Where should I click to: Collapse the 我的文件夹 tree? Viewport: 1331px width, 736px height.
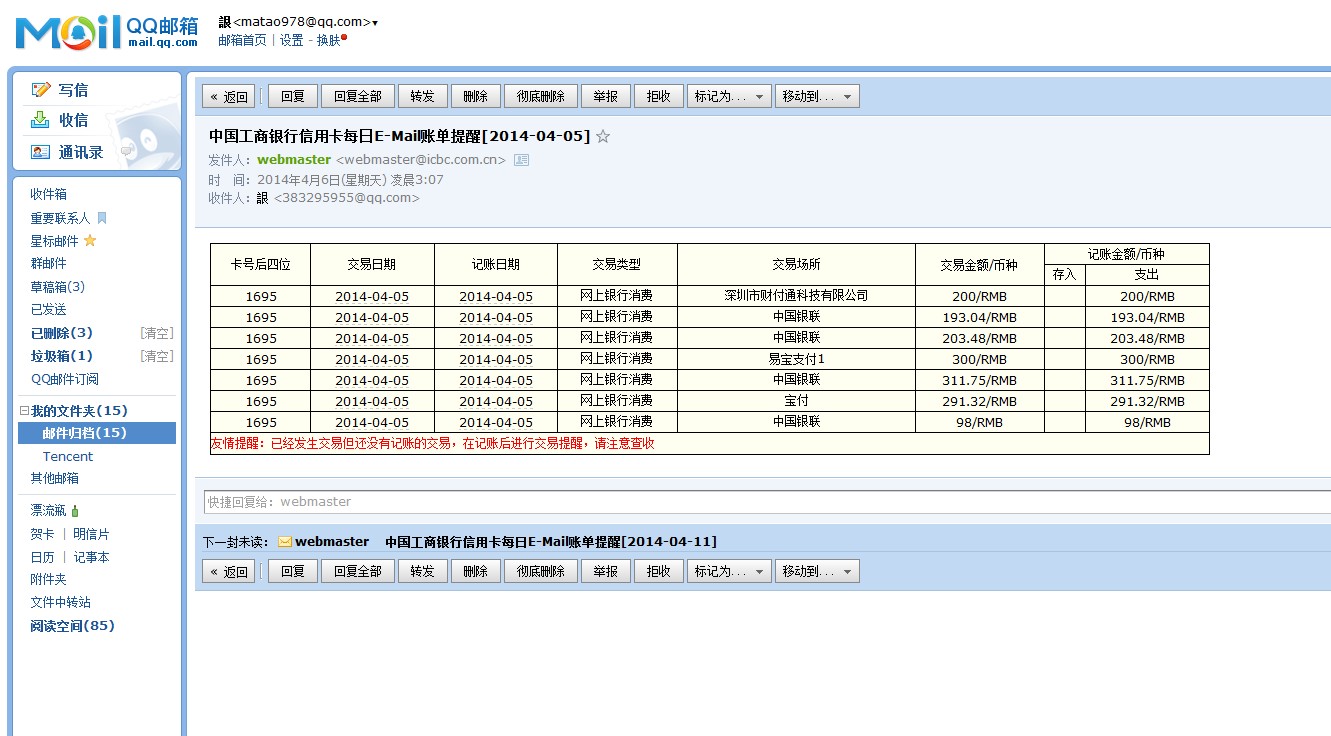(x=24, y=411)
